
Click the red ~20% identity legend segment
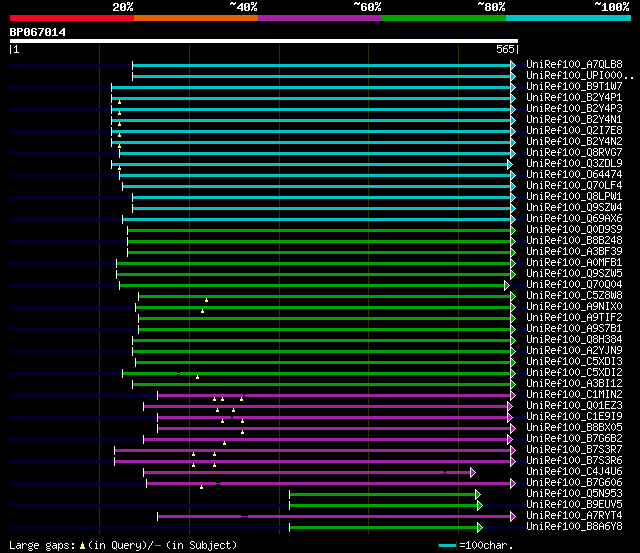[72, 18]
